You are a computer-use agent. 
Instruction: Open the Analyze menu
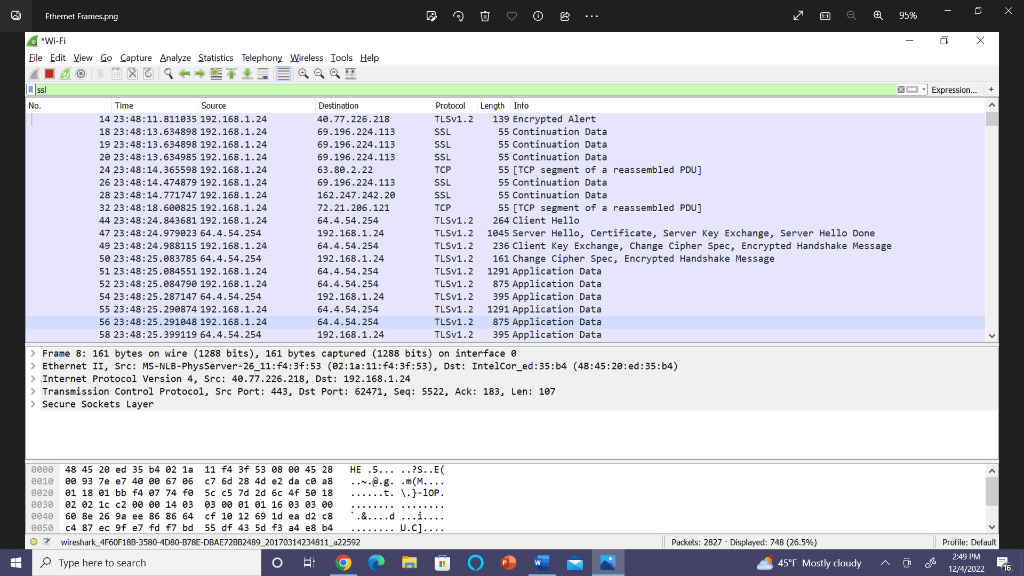tap(175, 58)
